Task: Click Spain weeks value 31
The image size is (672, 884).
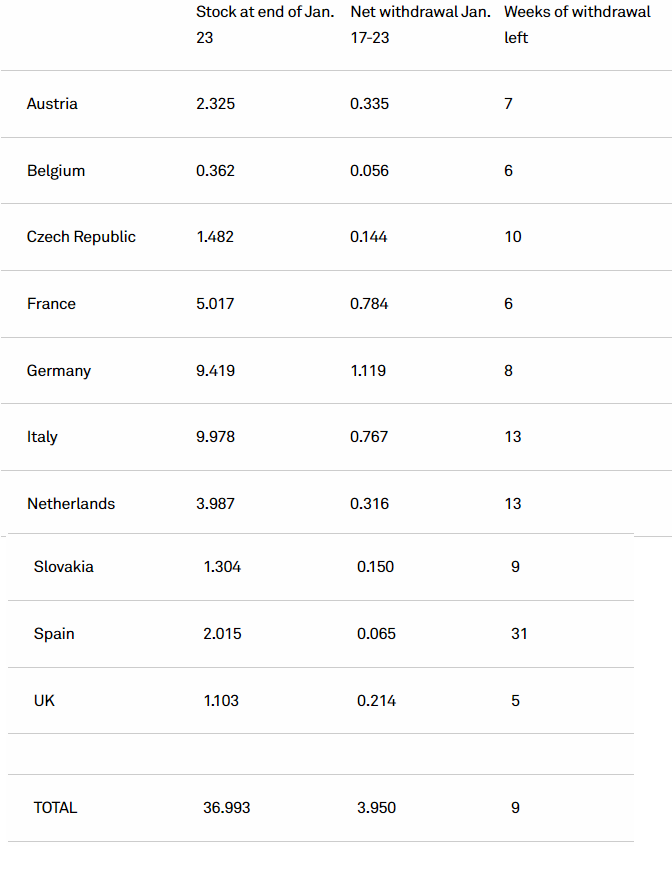Action: click(x=519, y=634)
